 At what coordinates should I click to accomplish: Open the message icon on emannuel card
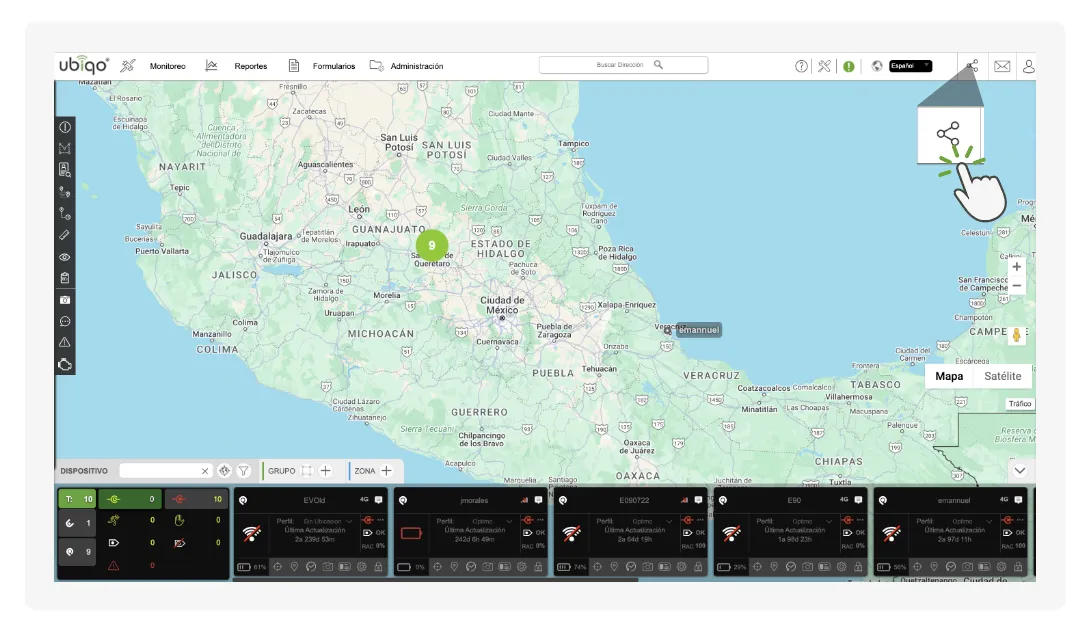pyautogui.click(x=1018, y=500)
